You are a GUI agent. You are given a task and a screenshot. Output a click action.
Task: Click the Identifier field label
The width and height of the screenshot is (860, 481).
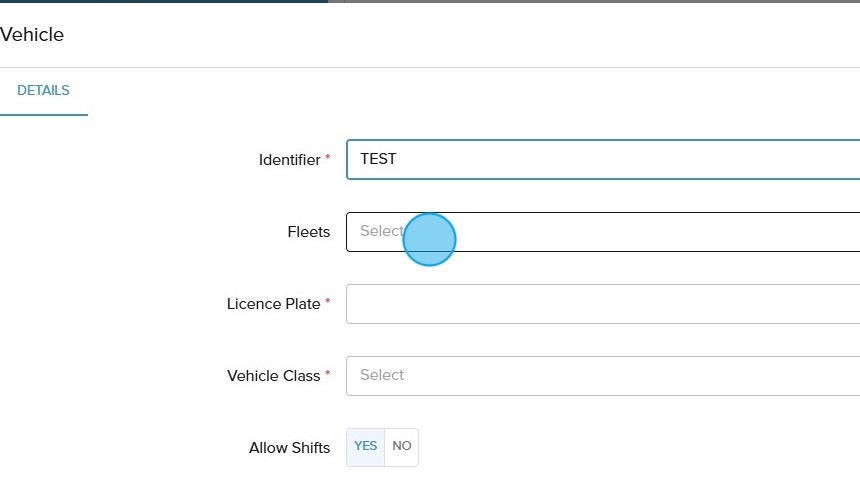pyautogui.click(x=289, y=160)
